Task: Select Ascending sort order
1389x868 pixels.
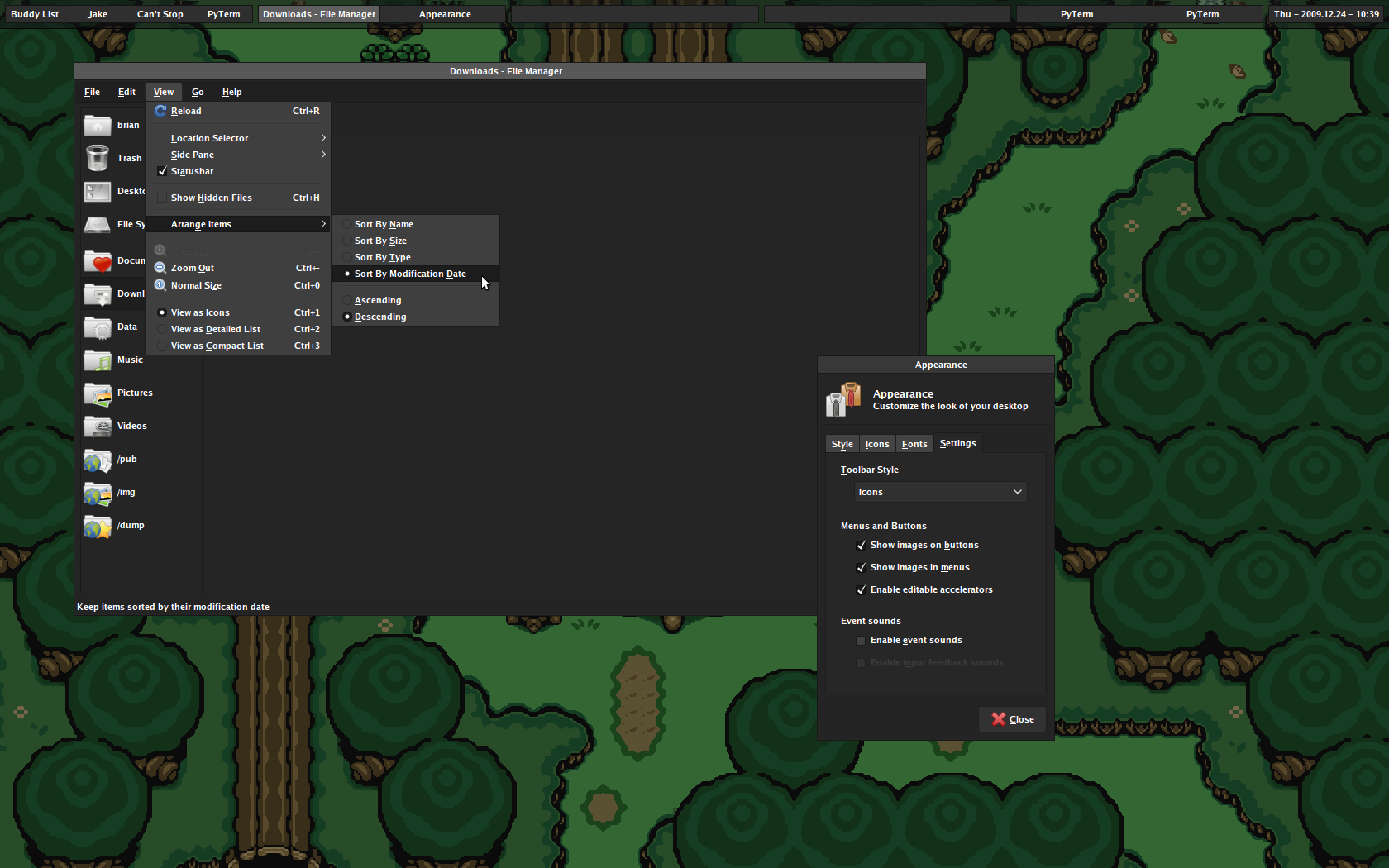Action: [x=415, y=300]
